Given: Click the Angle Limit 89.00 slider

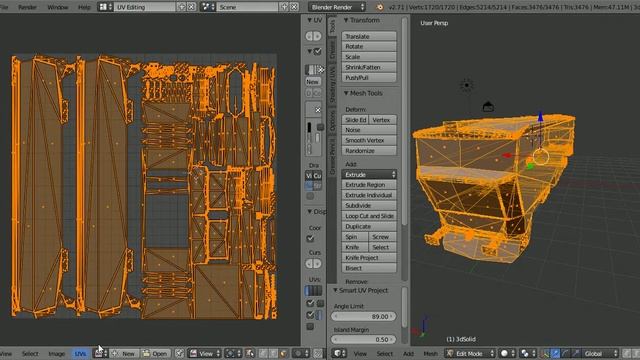Looking at the screenshot, I should [363, 316].
